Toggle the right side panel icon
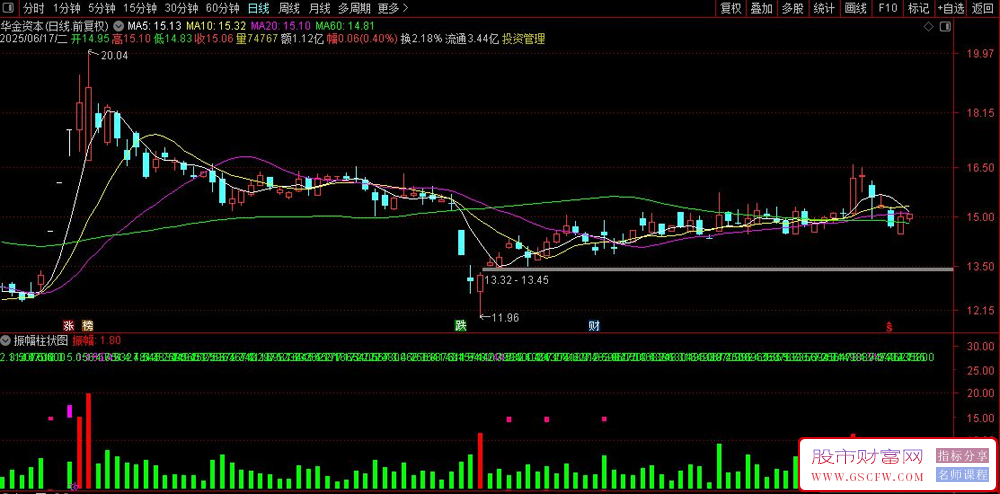This screenshot has height=494, width=1000. [945, 27]
